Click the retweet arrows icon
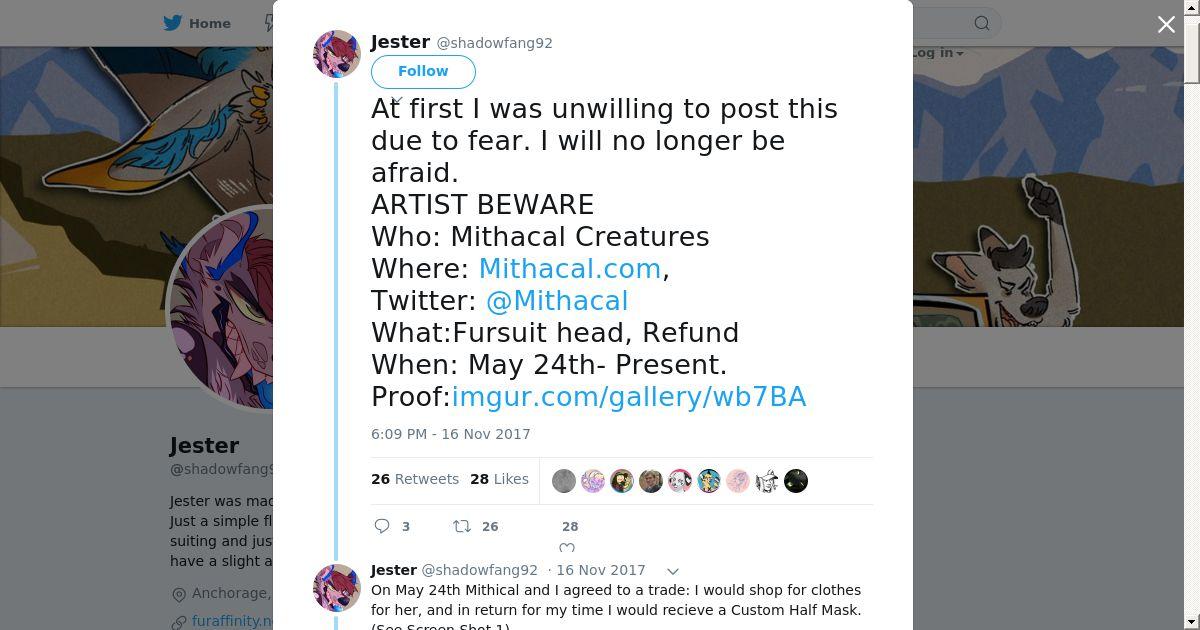The height and width of the screenshot is (630, 1200). (461, 526)
